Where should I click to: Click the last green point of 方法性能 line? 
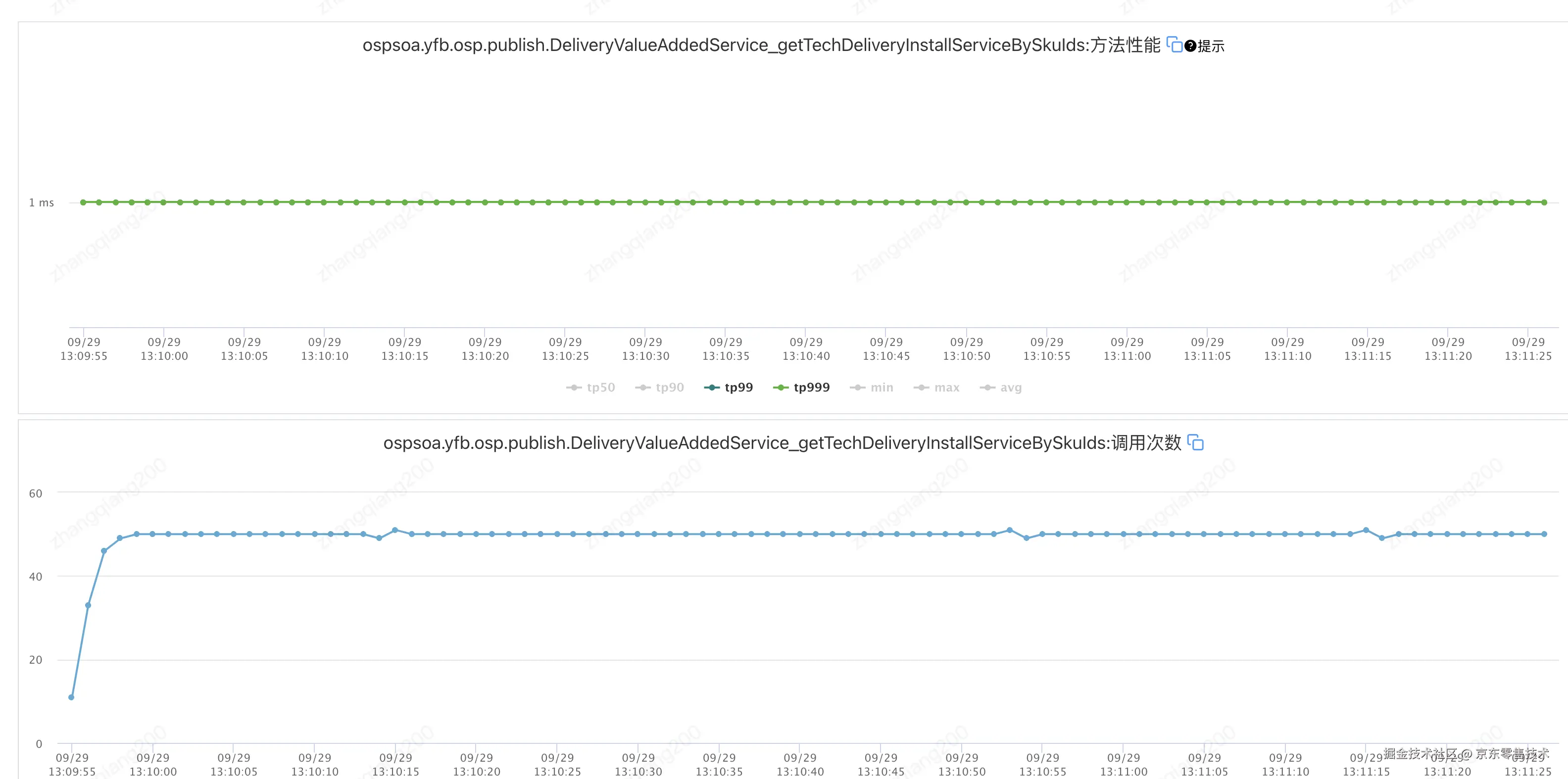click(x=1544, y=202)
